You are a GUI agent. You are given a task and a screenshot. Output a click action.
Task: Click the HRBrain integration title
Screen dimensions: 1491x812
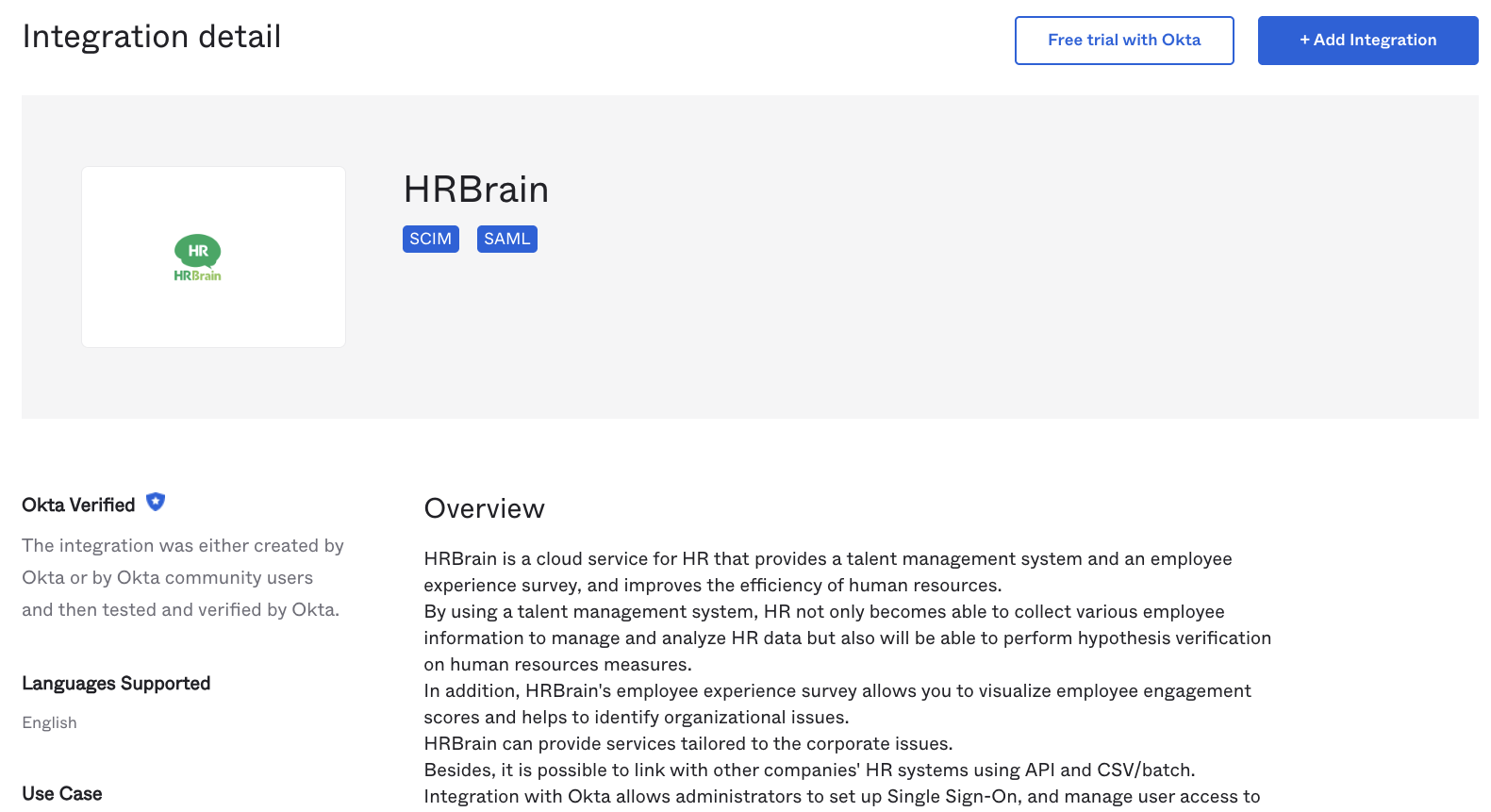click(475, 191)
